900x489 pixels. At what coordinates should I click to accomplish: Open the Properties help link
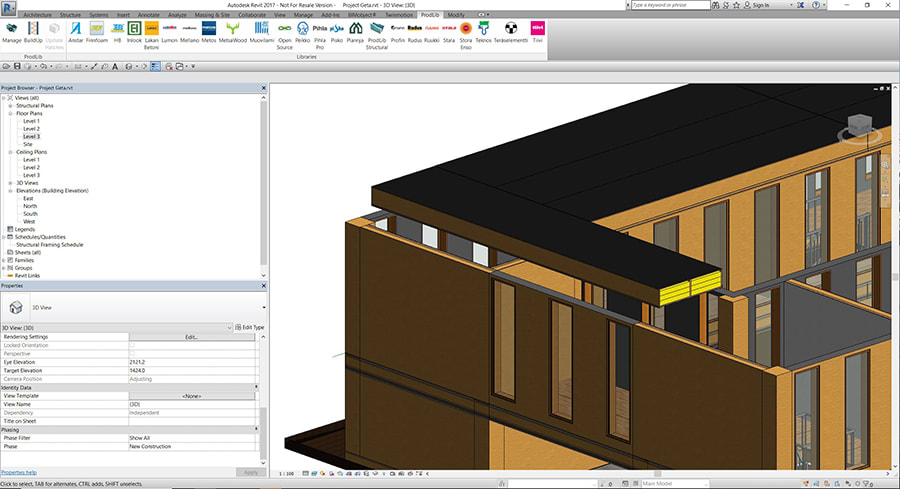coord(19,472)
